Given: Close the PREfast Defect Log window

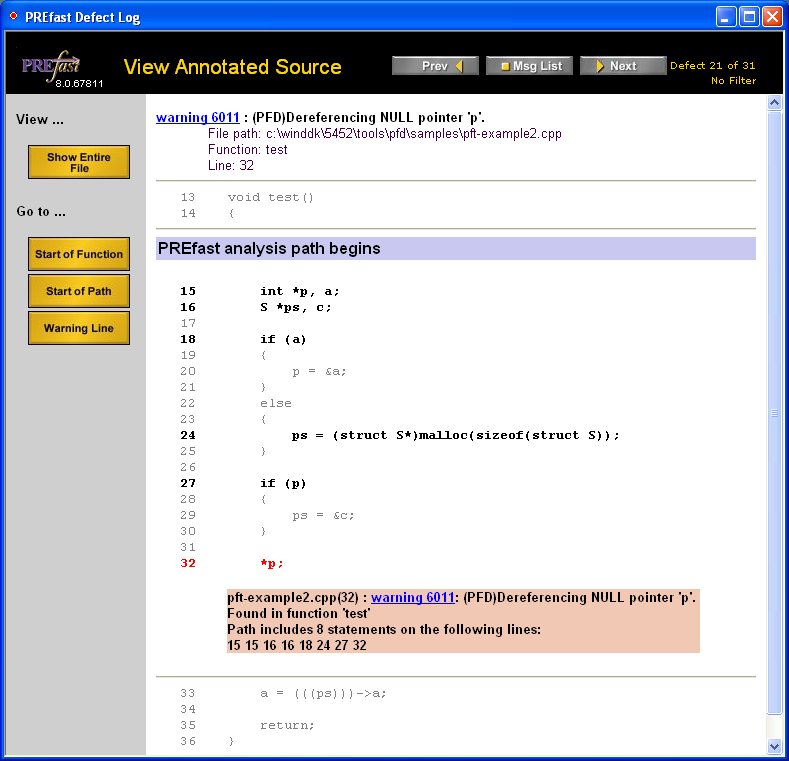Looking at the screenshot, I should click(772, 17).
